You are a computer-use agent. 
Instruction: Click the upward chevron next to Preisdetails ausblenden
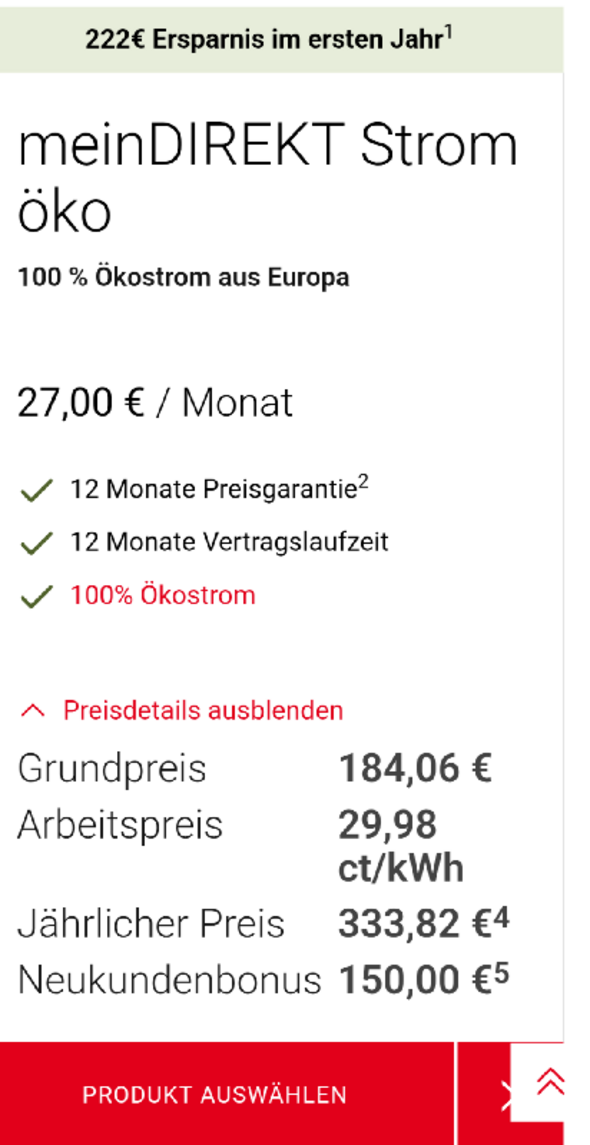click(x=31, y=710)
